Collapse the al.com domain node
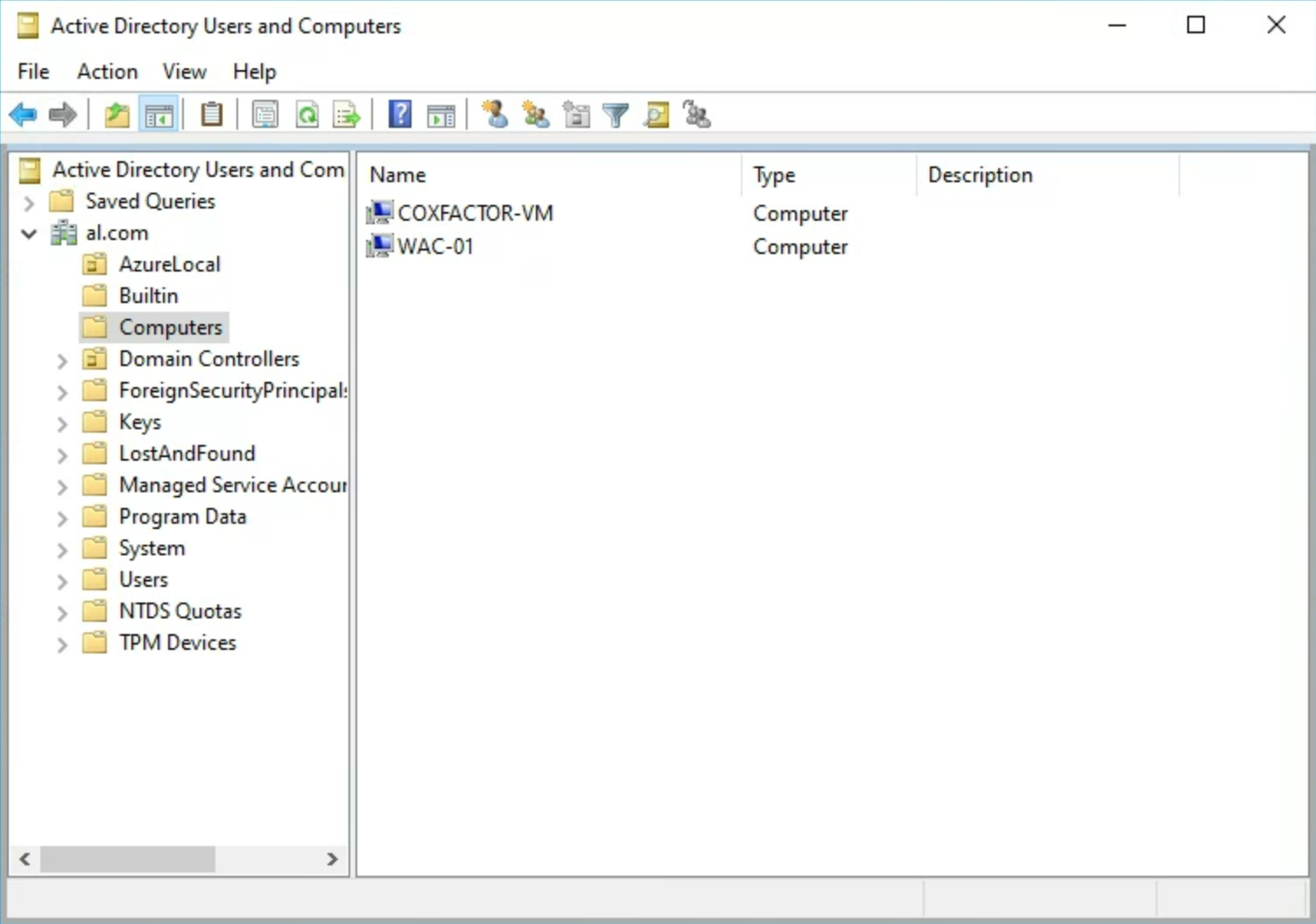Image resolution: width=1316 pixels, height=924 pixels. (x=29, y=234)
